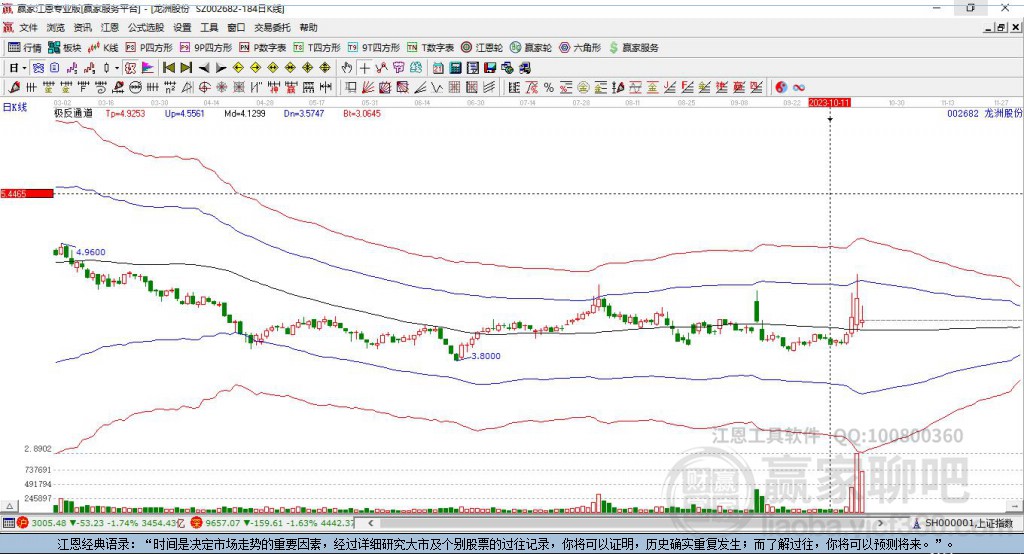Open the P四方形 tool
Image resolution: width=1024 pixels, height=554 pixels.
click(x=149, y=48)
